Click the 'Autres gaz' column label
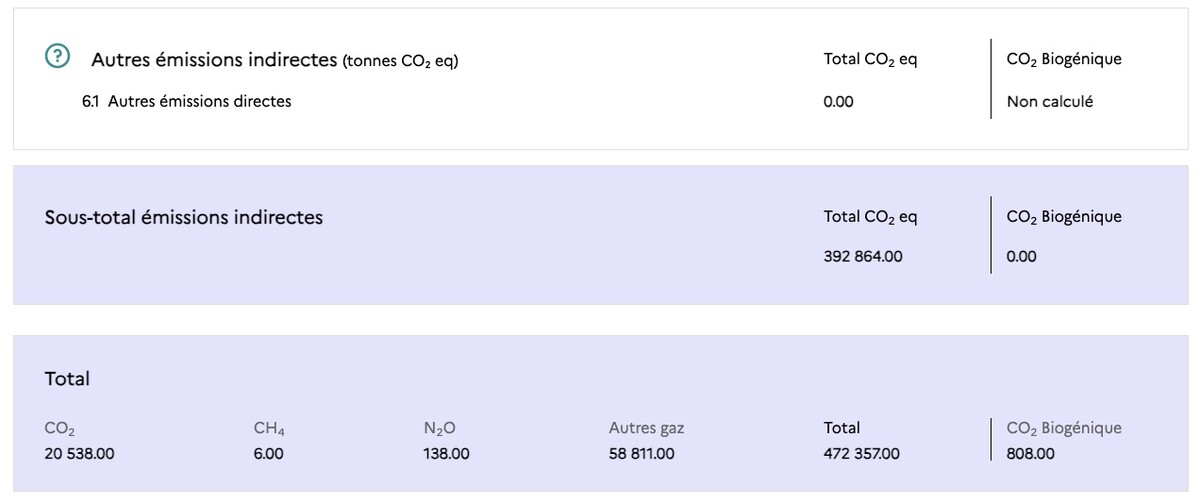The width and height of the screenshot is (1200, 504). [647, 428]
